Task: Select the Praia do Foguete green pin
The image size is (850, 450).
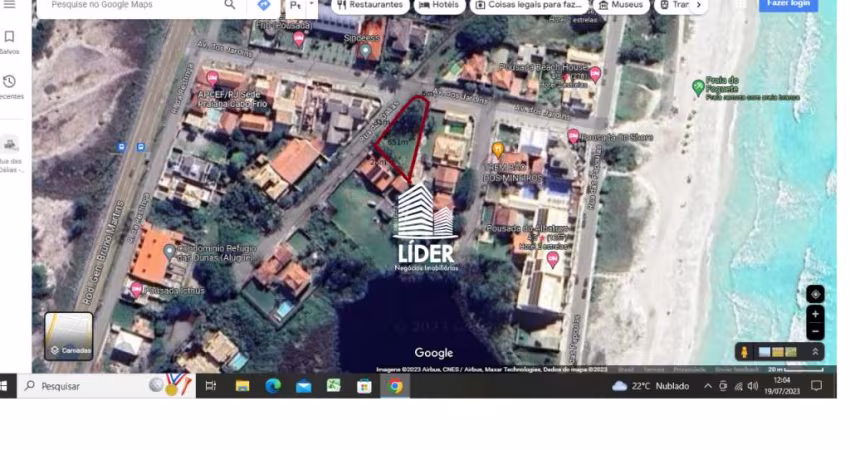Action: 698,87
